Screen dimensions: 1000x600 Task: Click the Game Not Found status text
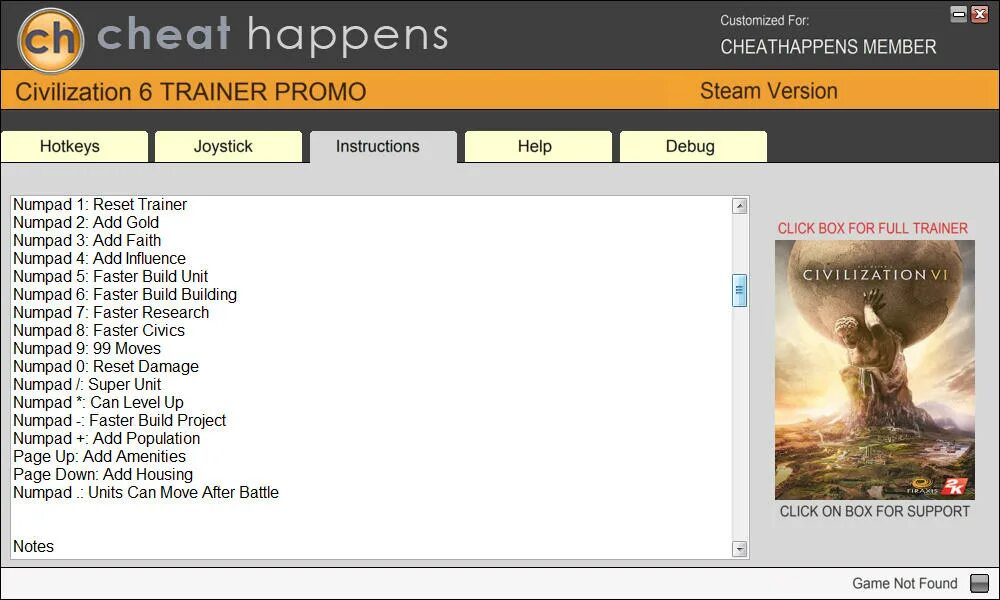[x=905, y=583]
